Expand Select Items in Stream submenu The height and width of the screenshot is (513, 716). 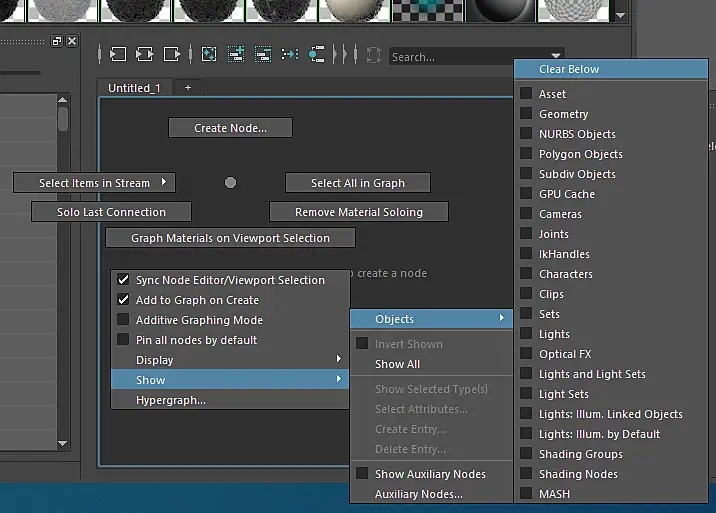click(x=94, y=183)
